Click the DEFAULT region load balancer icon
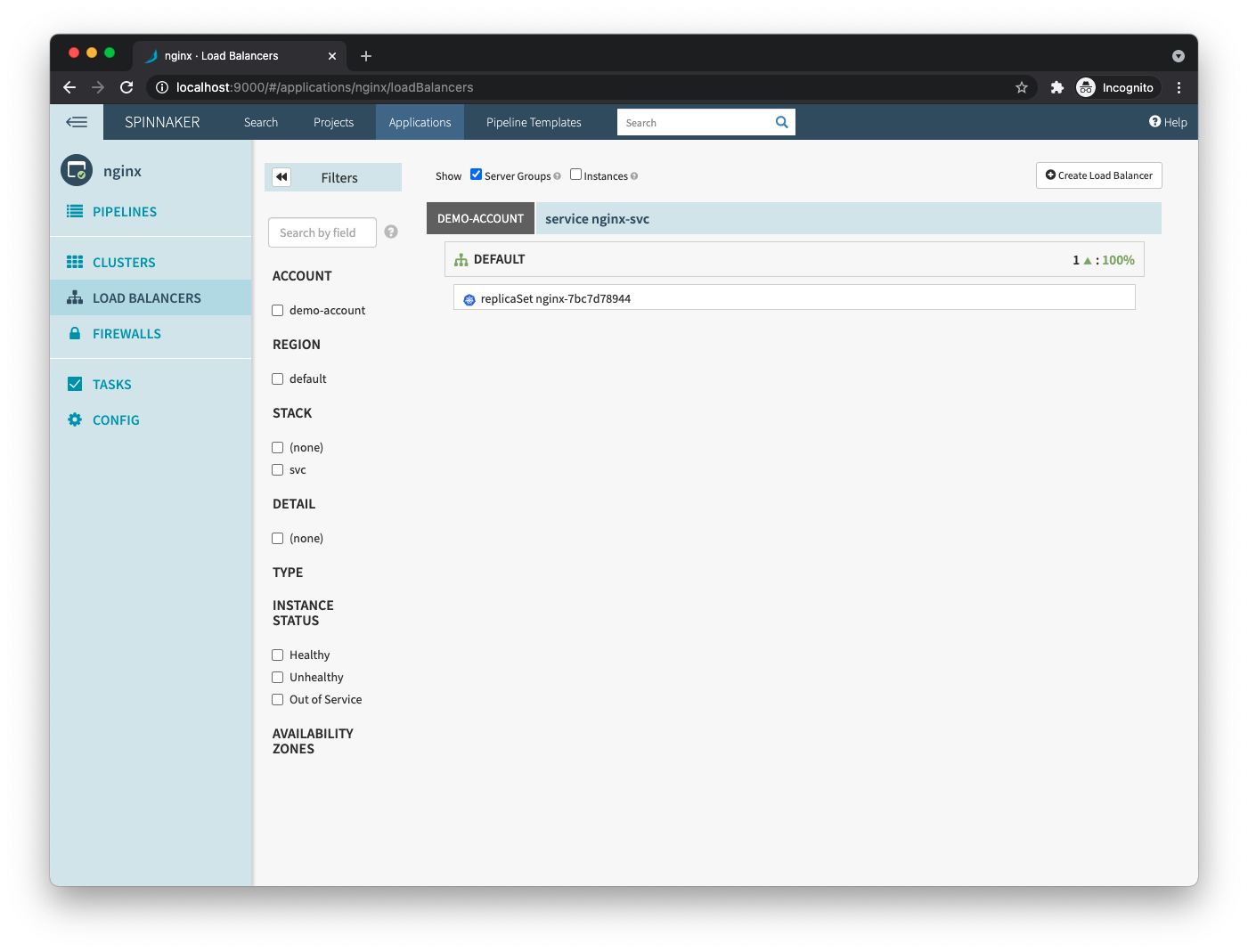 click(x=461, y=260)
